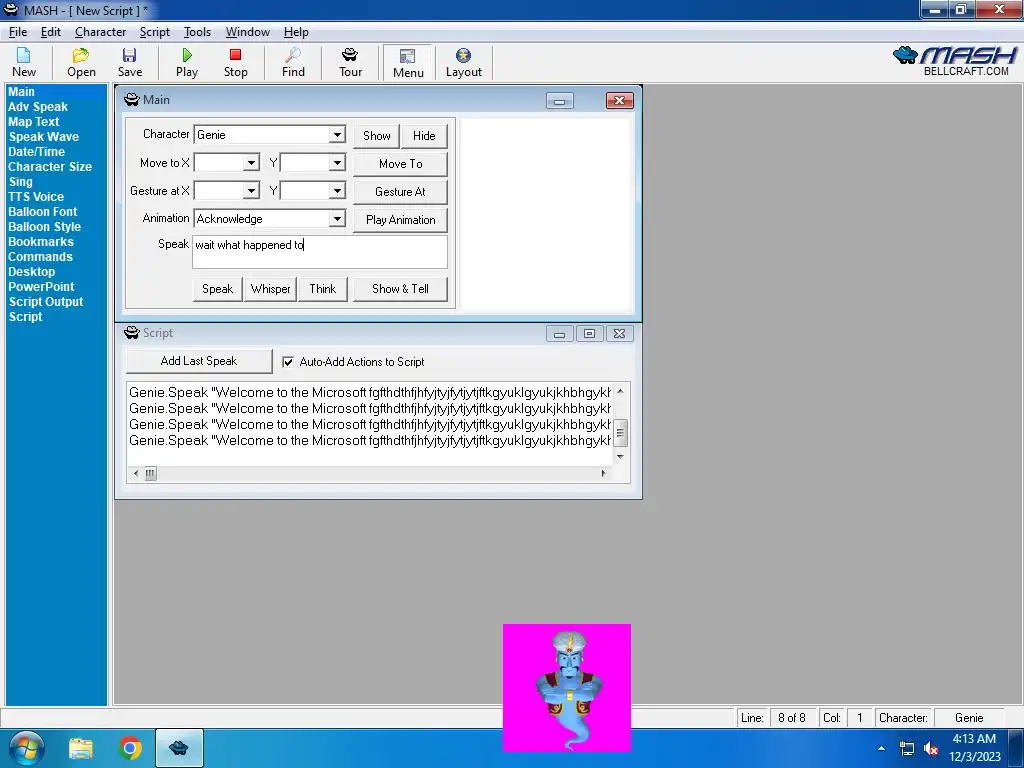
Task: Click the Speak button
Action: pyautogui.click(x=217, y=289)
